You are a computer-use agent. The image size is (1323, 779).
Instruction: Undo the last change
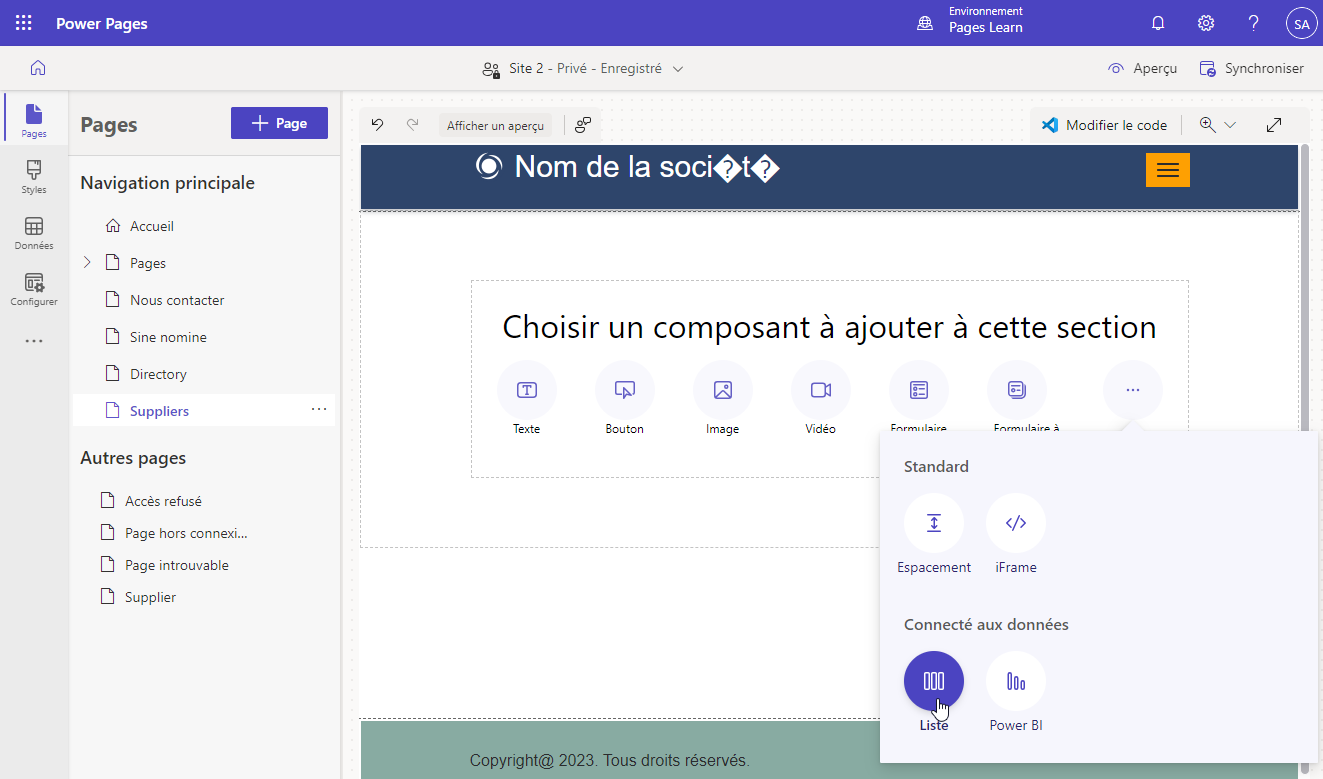tap(377, 125)
